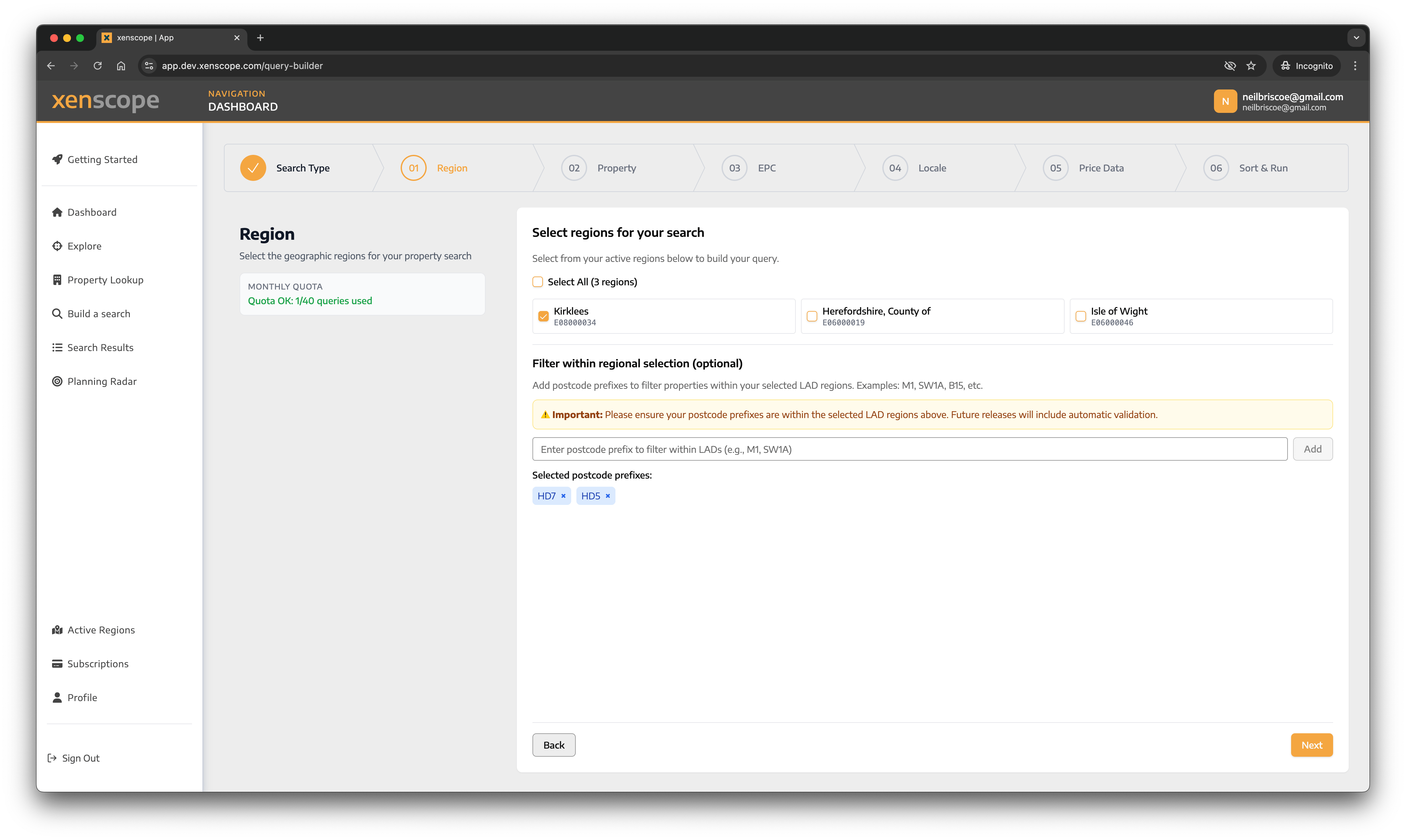
Task: Click the browser address bar URL
Action: click(242, 66)
